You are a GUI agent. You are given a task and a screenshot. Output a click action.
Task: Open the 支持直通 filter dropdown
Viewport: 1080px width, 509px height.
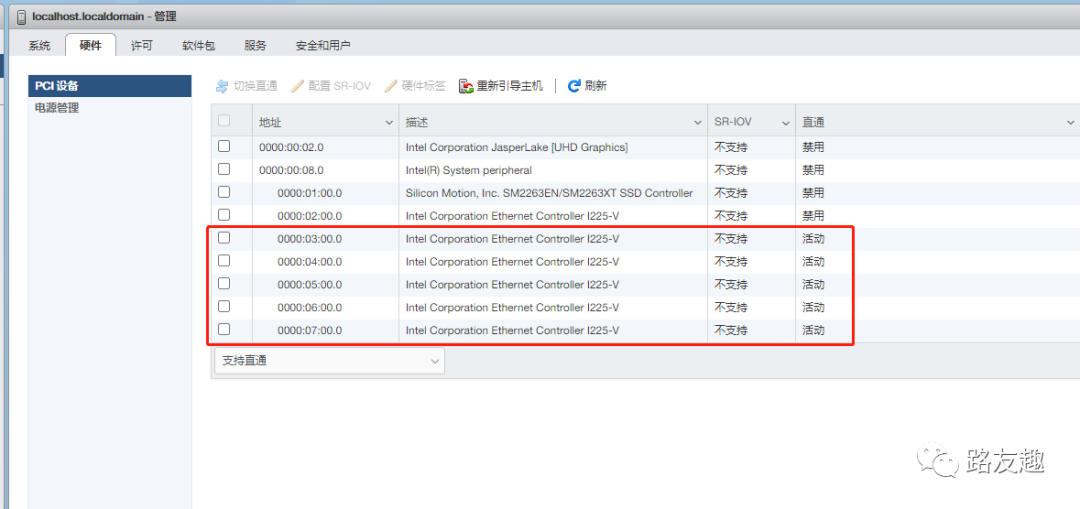click(329, 361)
